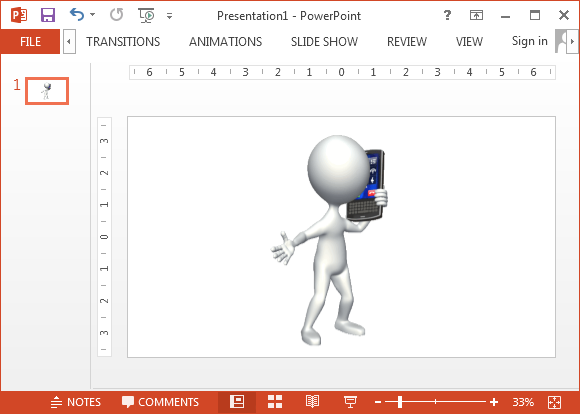
Task: Fit slide to current window
Action: (554, 402)
